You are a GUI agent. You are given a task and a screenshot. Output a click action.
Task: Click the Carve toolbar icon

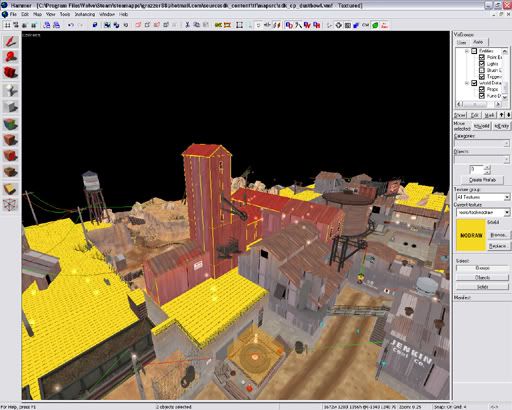pyautogui.click(x=95, y=25)
